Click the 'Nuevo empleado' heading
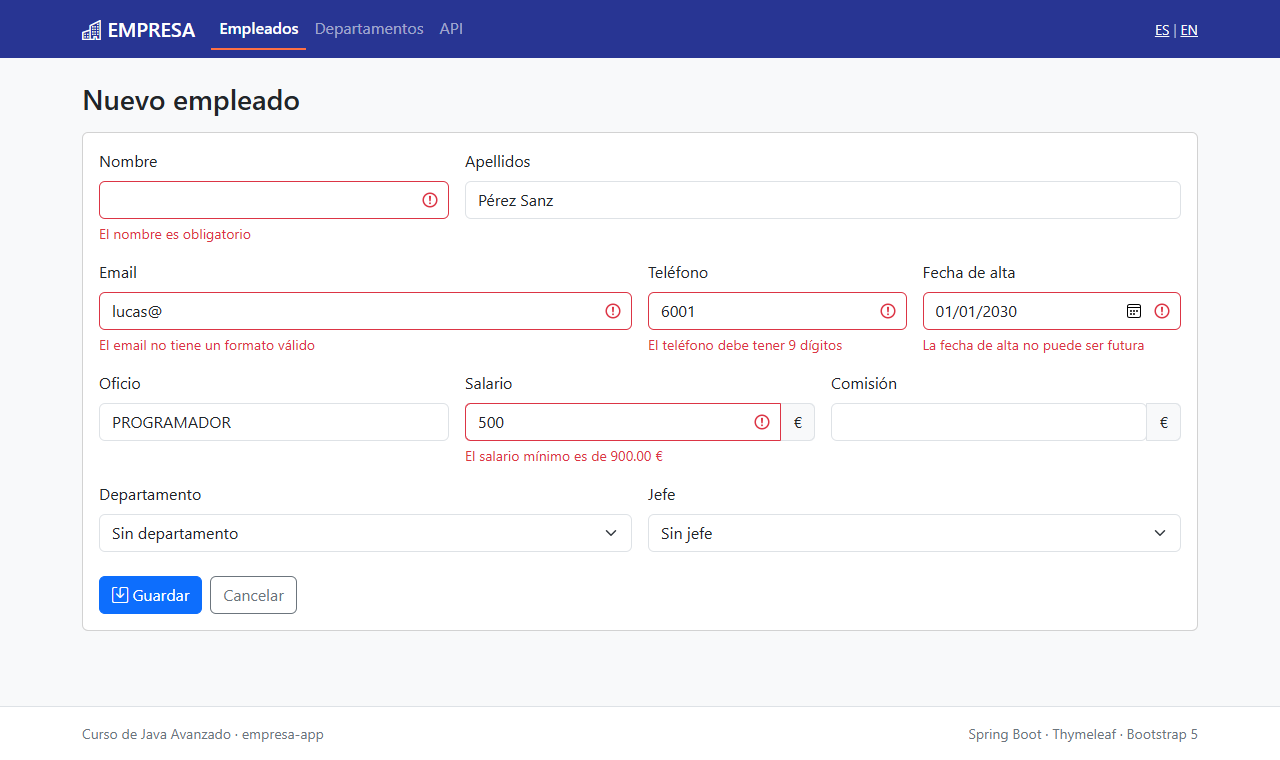Image resolution: width=1280 pixels, height=760 pixels. click(x=191, y=100)
